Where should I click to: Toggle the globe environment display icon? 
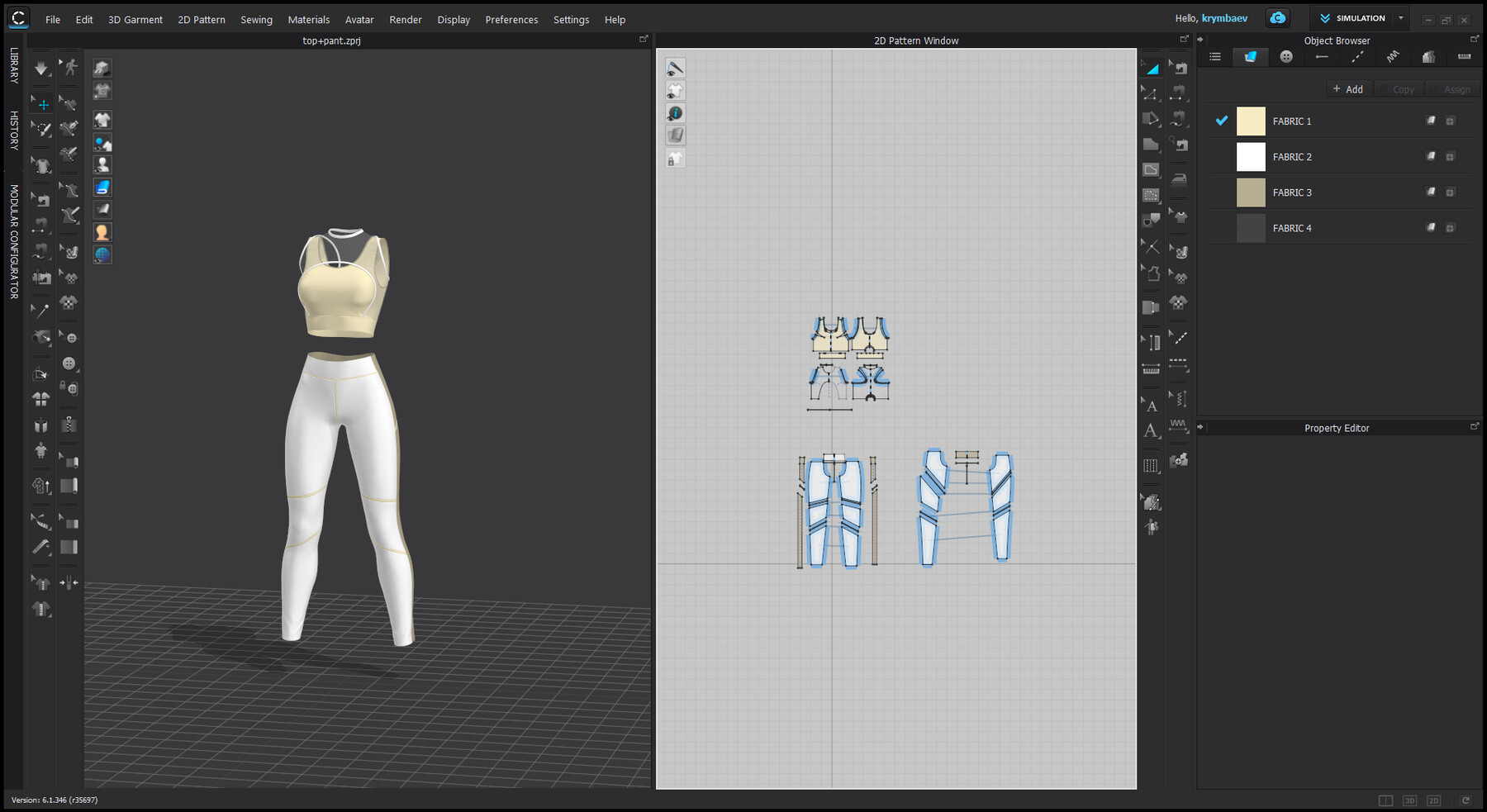point(102,254)
